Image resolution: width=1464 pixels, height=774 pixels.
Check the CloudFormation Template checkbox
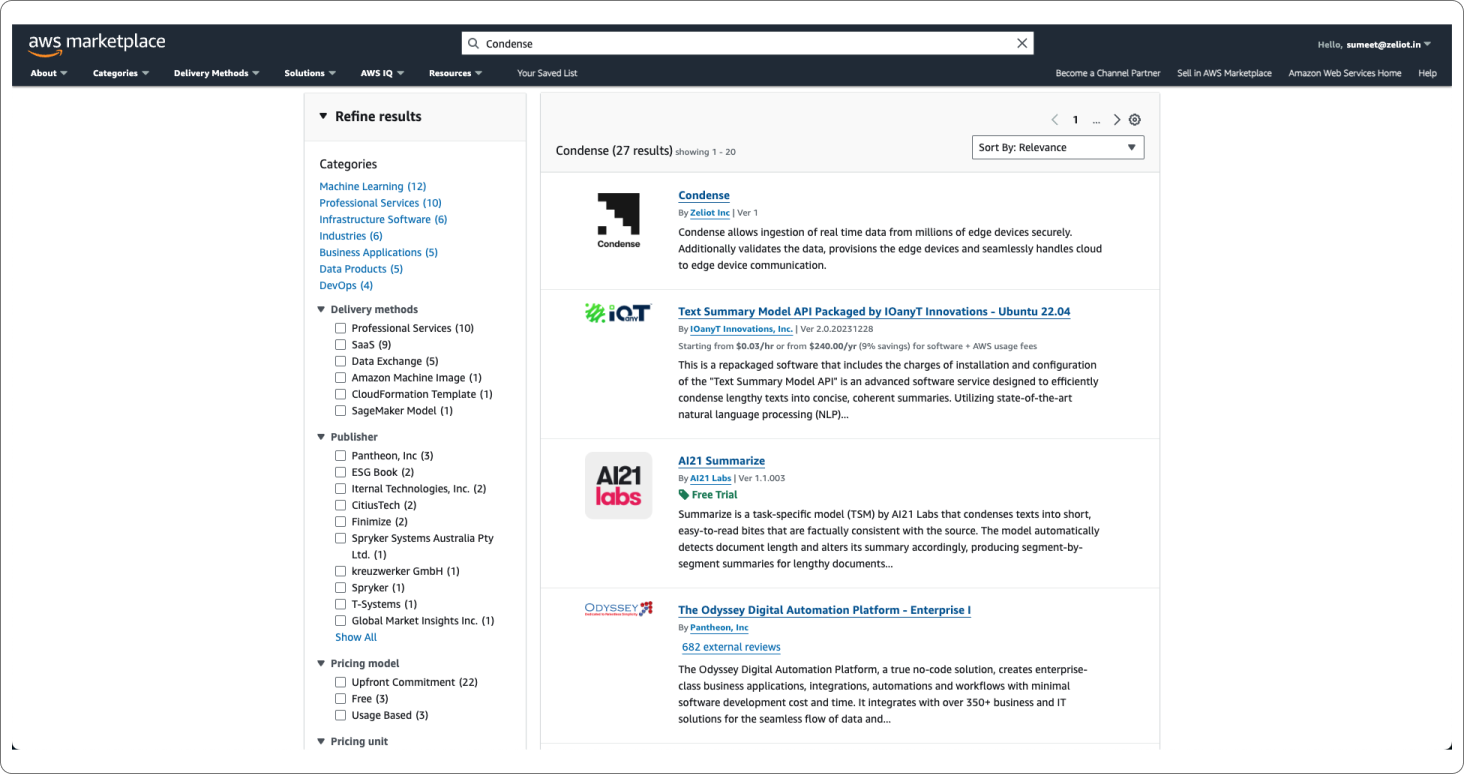(341, 394)
